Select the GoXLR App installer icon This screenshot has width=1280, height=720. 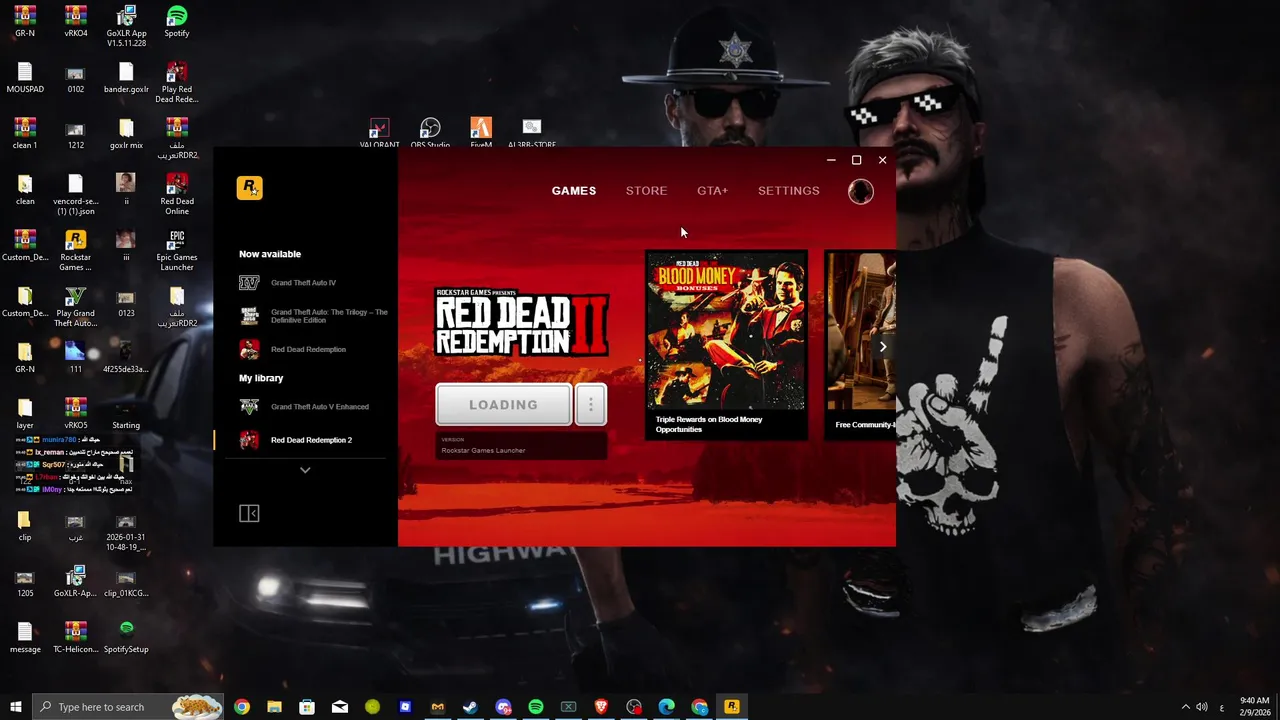tap(126, 27)
